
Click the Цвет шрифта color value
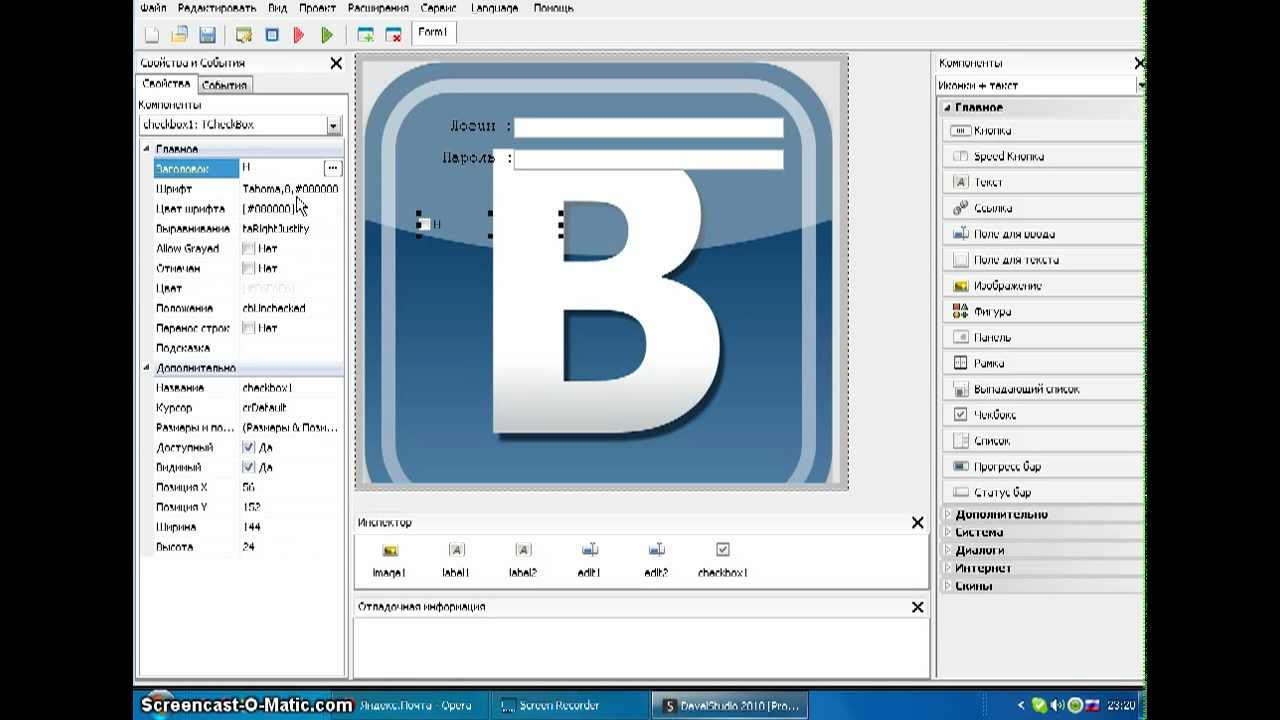point(291,208)
